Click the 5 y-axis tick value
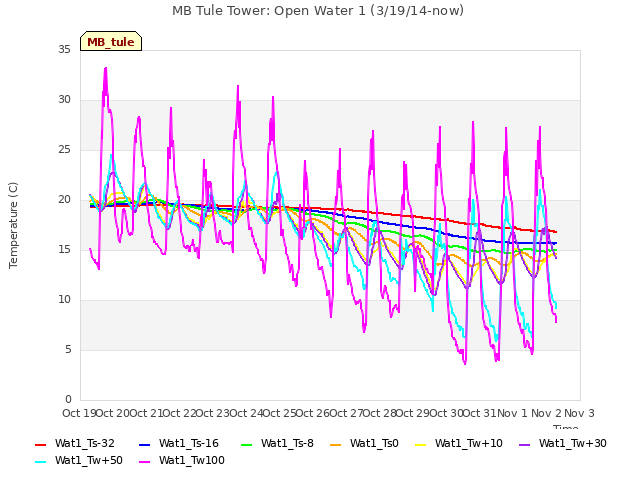Image resolution: width=640 pixels, height=480 pixels. point(68,350)
